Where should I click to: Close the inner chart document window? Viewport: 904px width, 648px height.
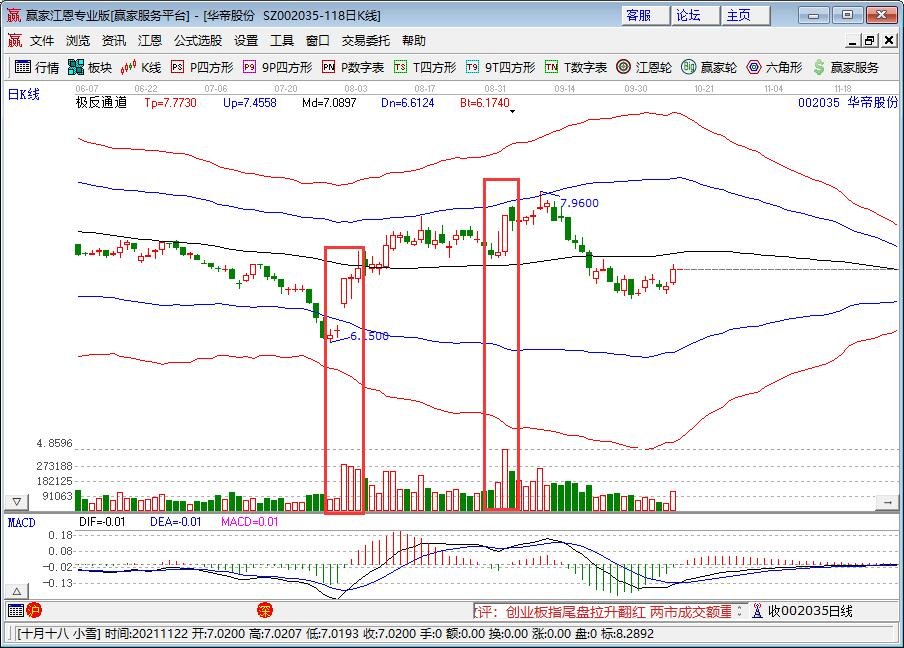(x=888, y=40)
